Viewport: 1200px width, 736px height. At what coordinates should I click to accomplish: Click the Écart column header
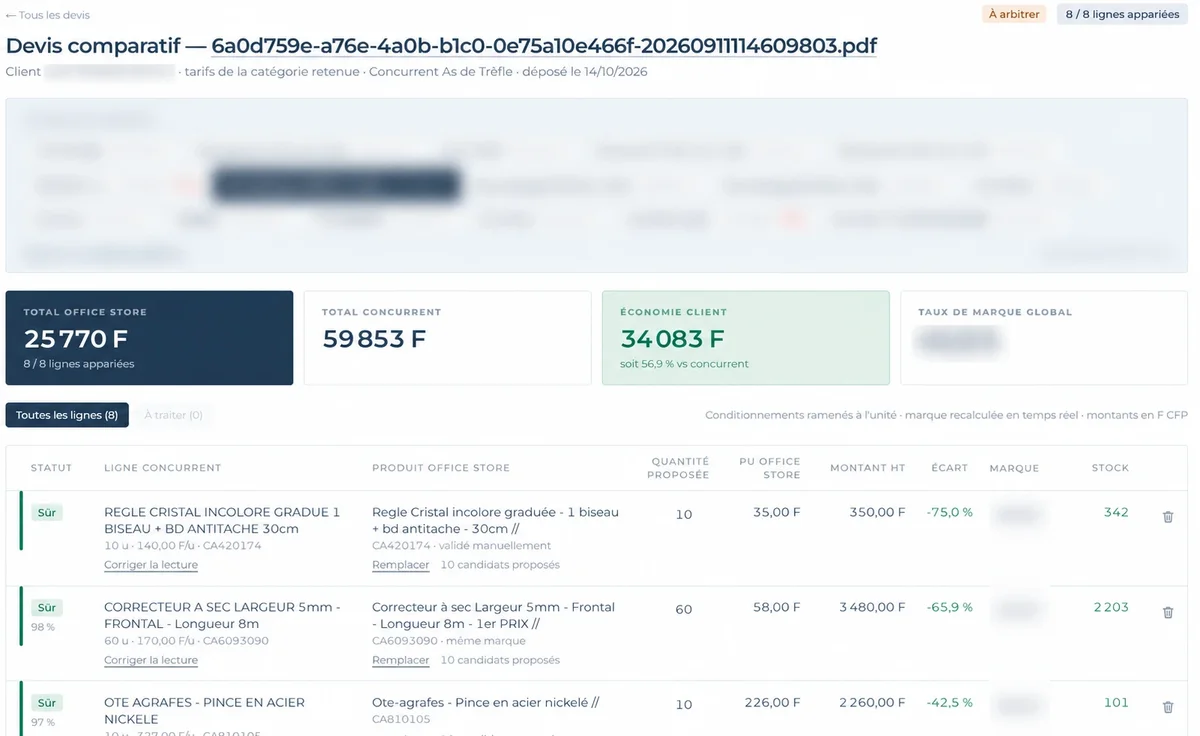pyautogui.click(x=949, y=468)
